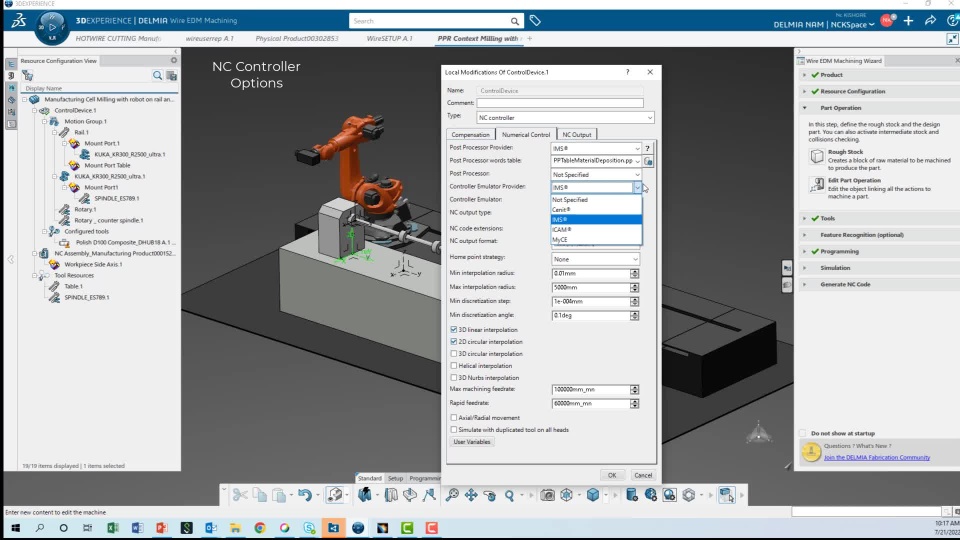Expand the Tools section in wizard
The height and width of the screenshot is (540, 960).
point(805,218)
